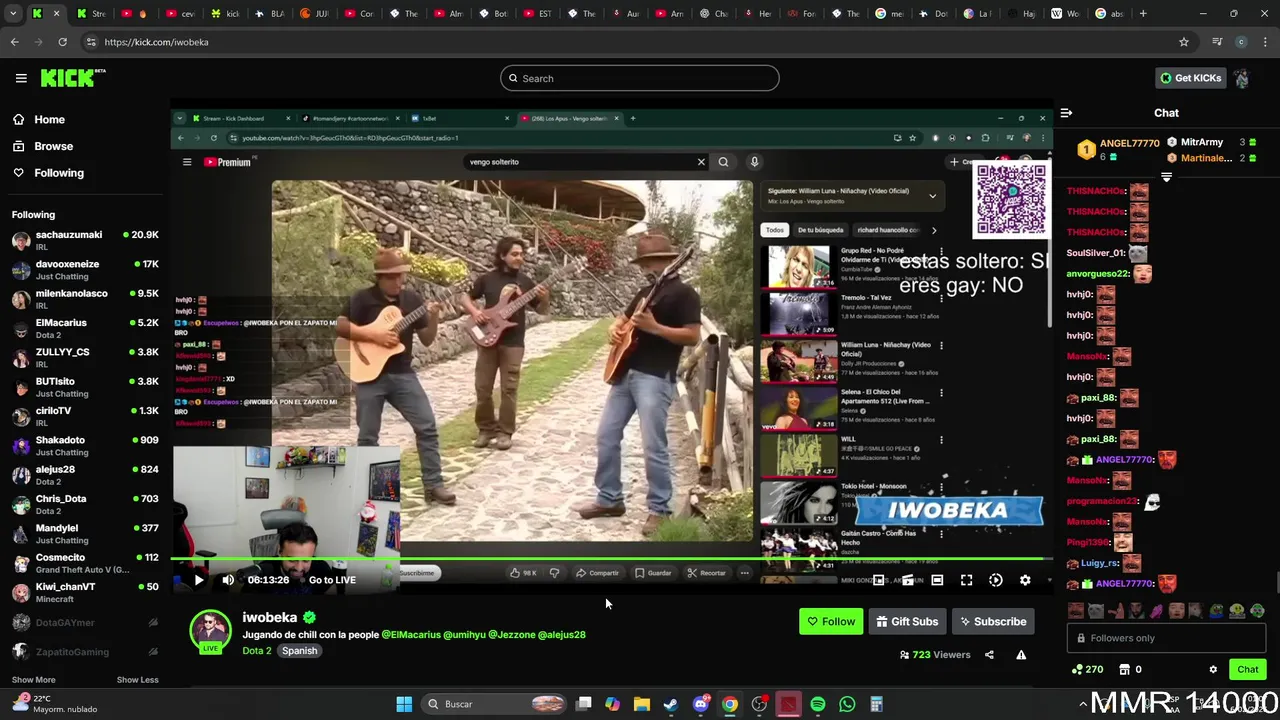
Task: Open sachauzumaki channel in sidebar
Action: tap(85, 240)
